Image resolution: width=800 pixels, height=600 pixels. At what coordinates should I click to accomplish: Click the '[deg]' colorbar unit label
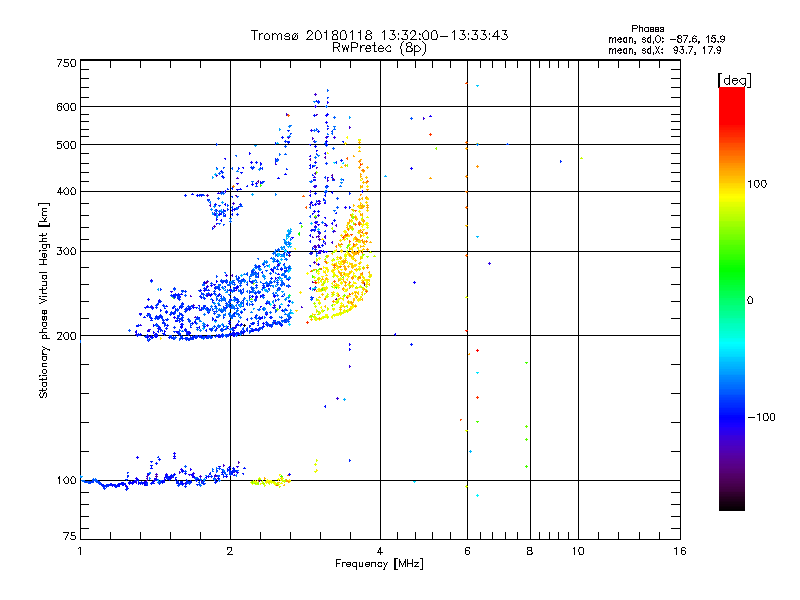pos(734,80)
